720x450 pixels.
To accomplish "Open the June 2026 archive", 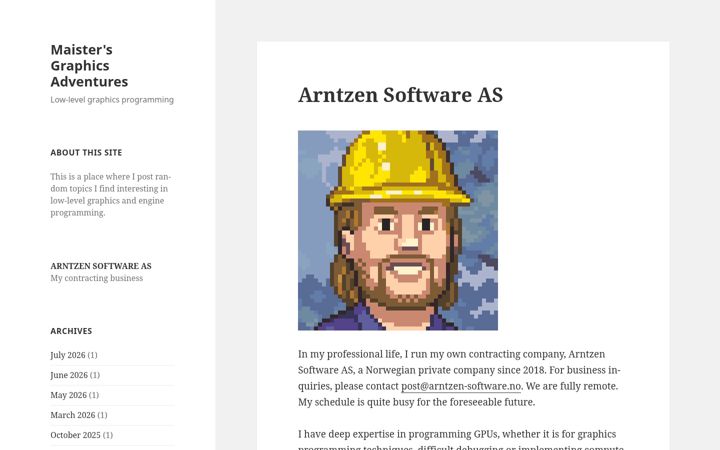I will click(69, 375).
